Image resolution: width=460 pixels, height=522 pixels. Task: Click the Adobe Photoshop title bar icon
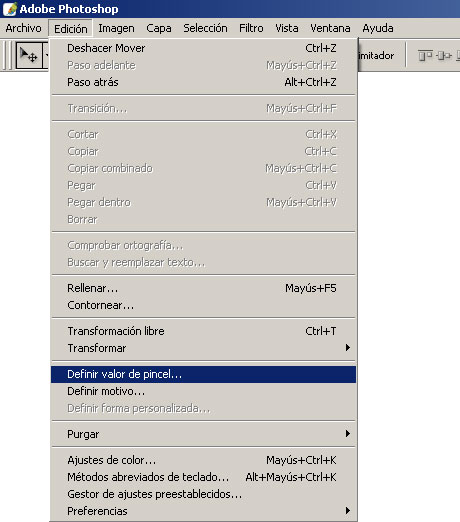tap(9, 9)
